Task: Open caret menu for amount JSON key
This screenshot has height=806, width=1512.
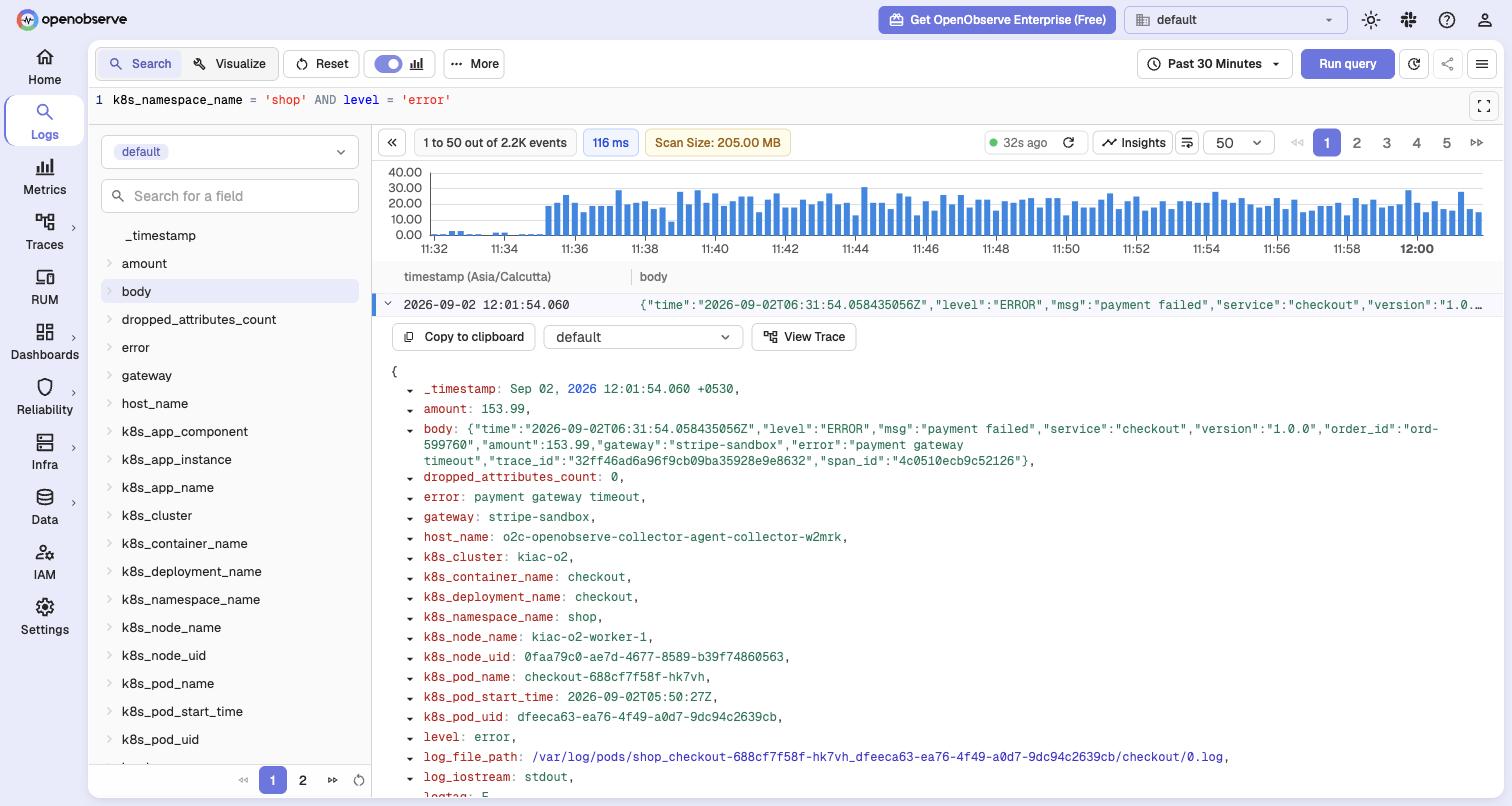Action: pos(410,410)
